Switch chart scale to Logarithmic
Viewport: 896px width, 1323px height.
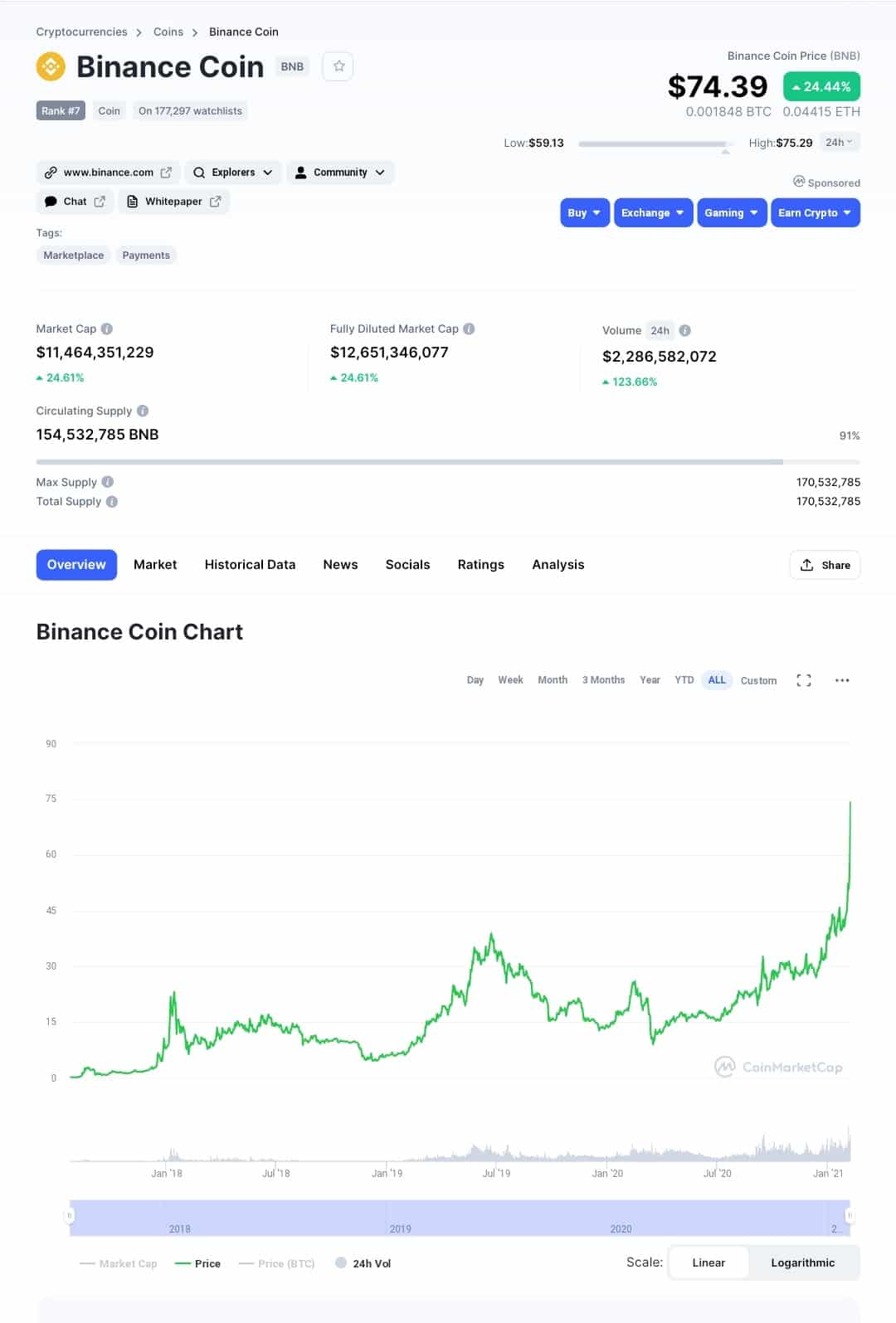point(802,1262)
